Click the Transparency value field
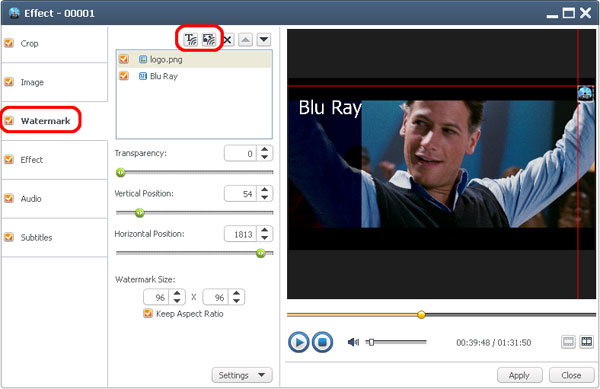Viewport: 600px width, 389px height. (x=240, y=153)
